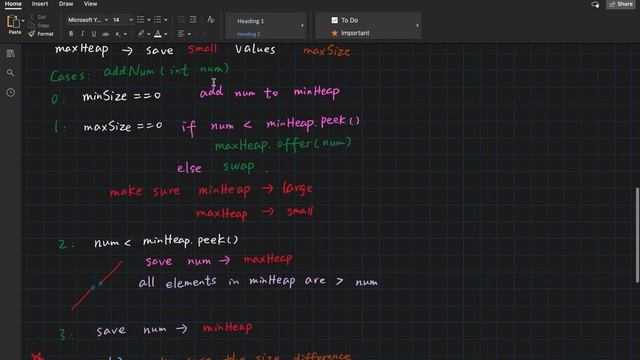Viewport: 640px width, 360px height.
Task: Click the text highlight color pen
Action: pyautogui.click(x=141, y=33)
